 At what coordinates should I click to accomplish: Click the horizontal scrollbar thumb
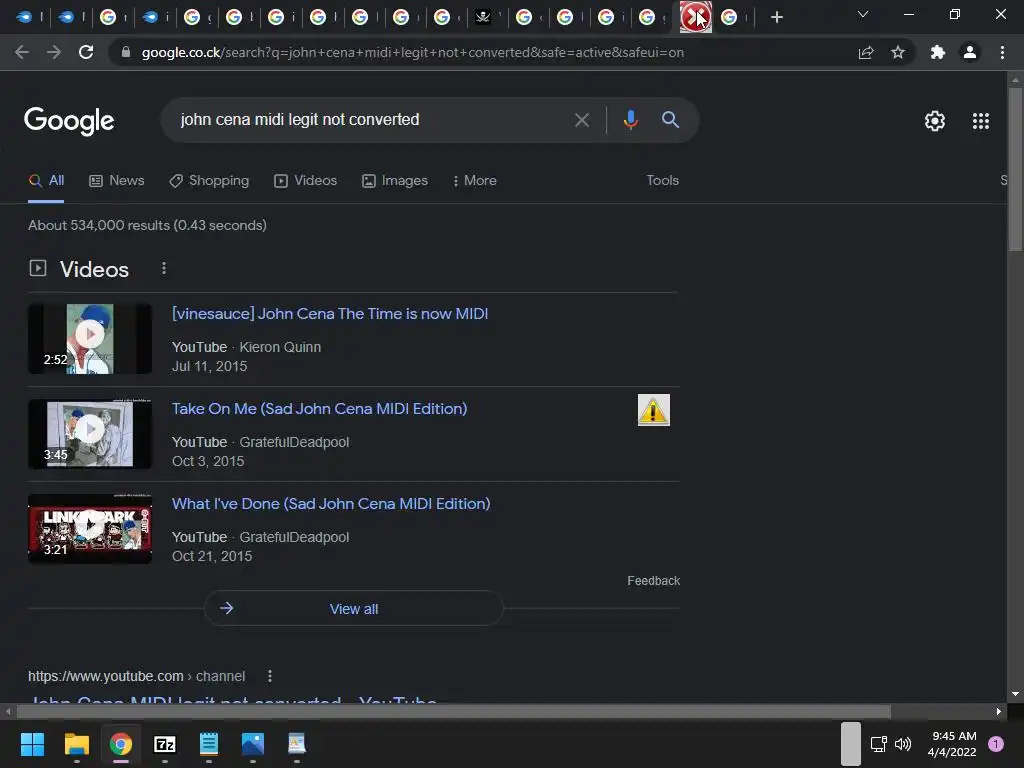pos(454,711)
